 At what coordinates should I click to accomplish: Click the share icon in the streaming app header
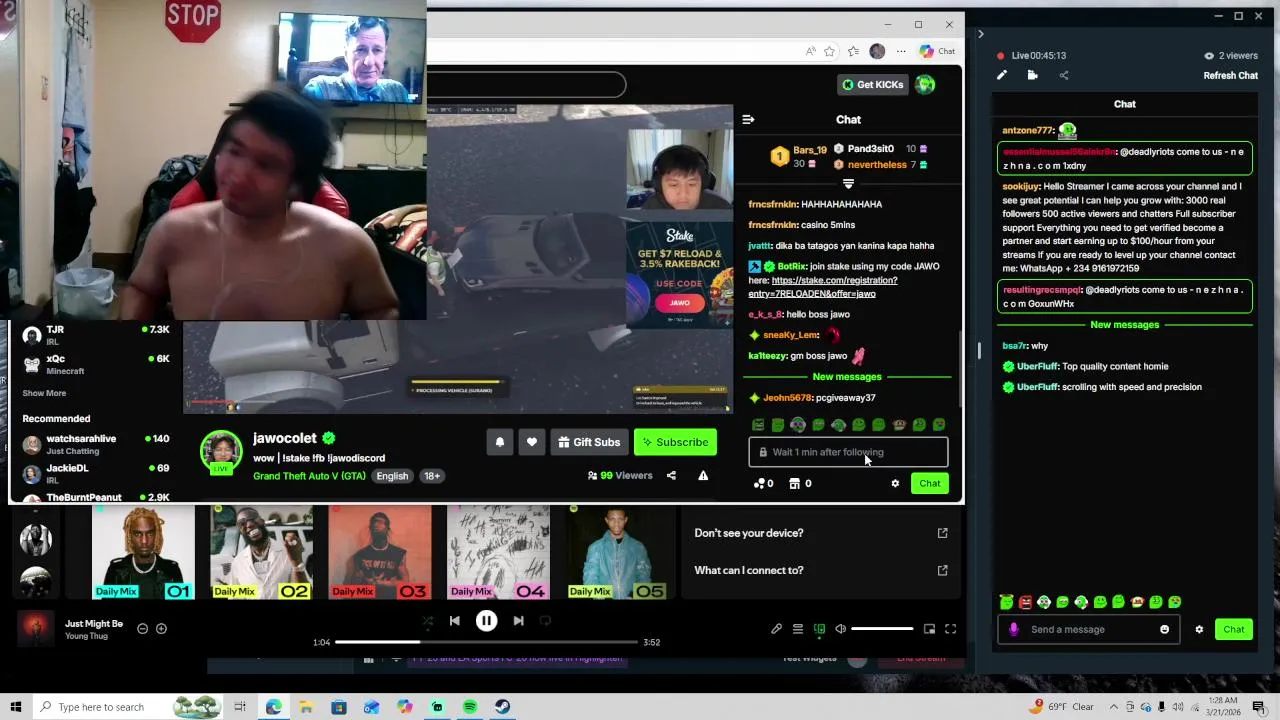tap(1063, 75)
